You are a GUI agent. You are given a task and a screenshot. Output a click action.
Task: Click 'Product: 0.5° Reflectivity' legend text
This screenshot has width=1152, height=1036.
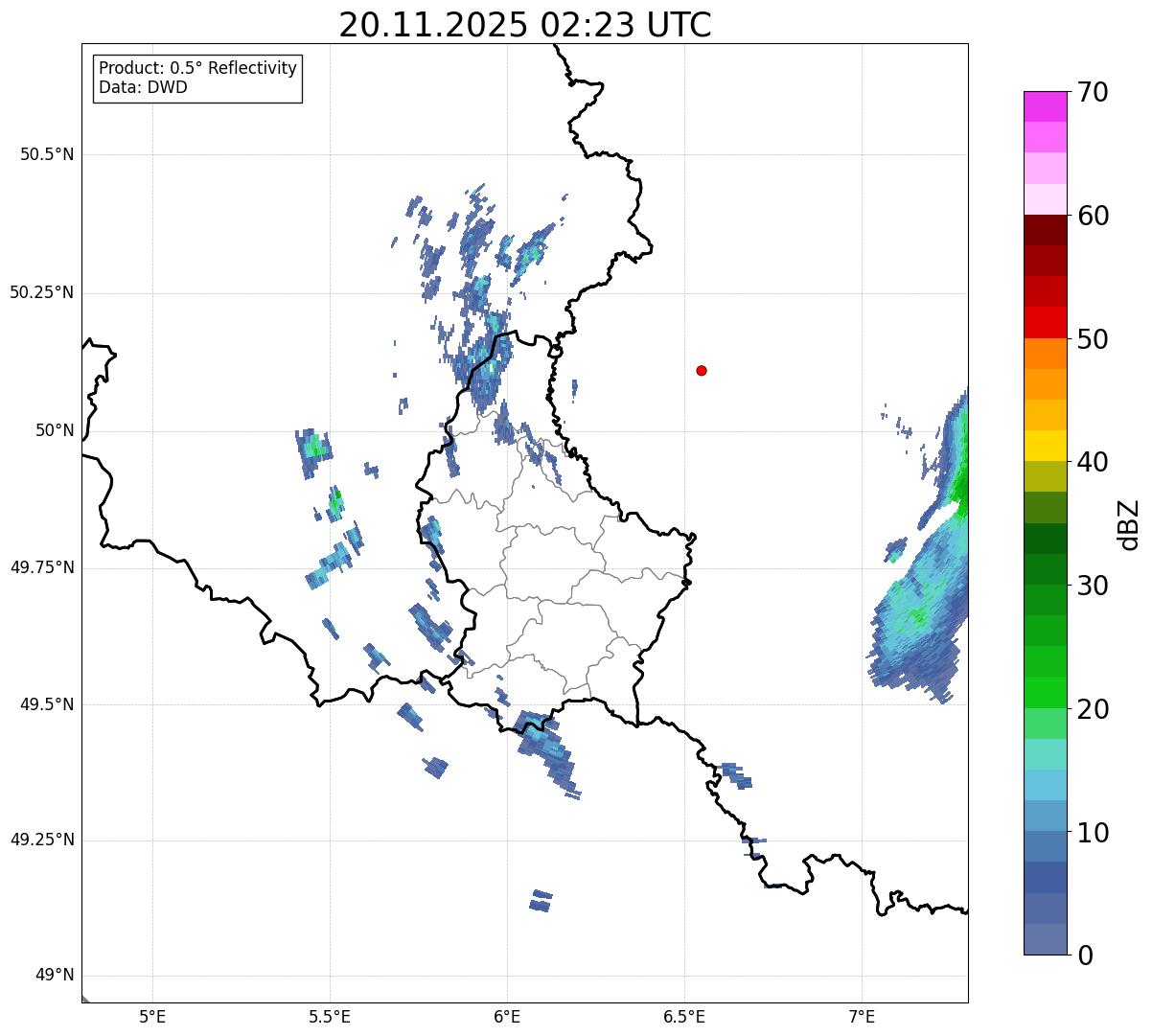click(197, 69)
